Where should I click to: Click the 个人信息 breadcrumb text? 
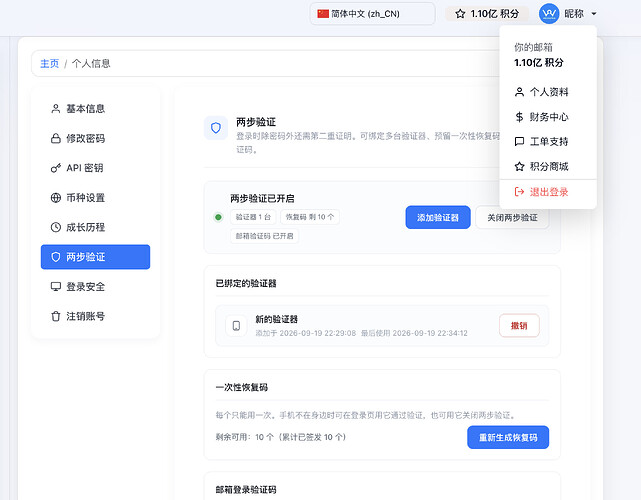[91, 63]
